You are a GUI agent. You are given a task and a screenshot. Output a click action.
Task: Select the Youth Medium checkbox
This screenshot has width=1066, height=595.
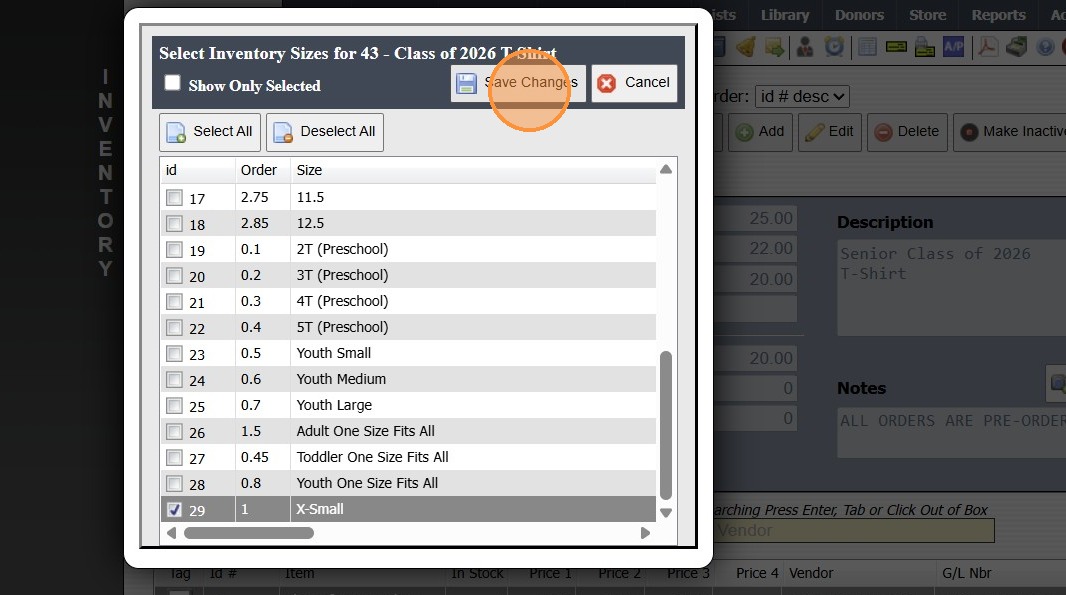(174, 379)
